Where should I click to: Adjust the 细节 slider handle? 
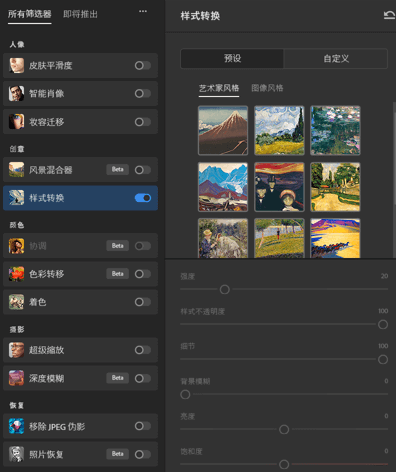pos(383,359)
